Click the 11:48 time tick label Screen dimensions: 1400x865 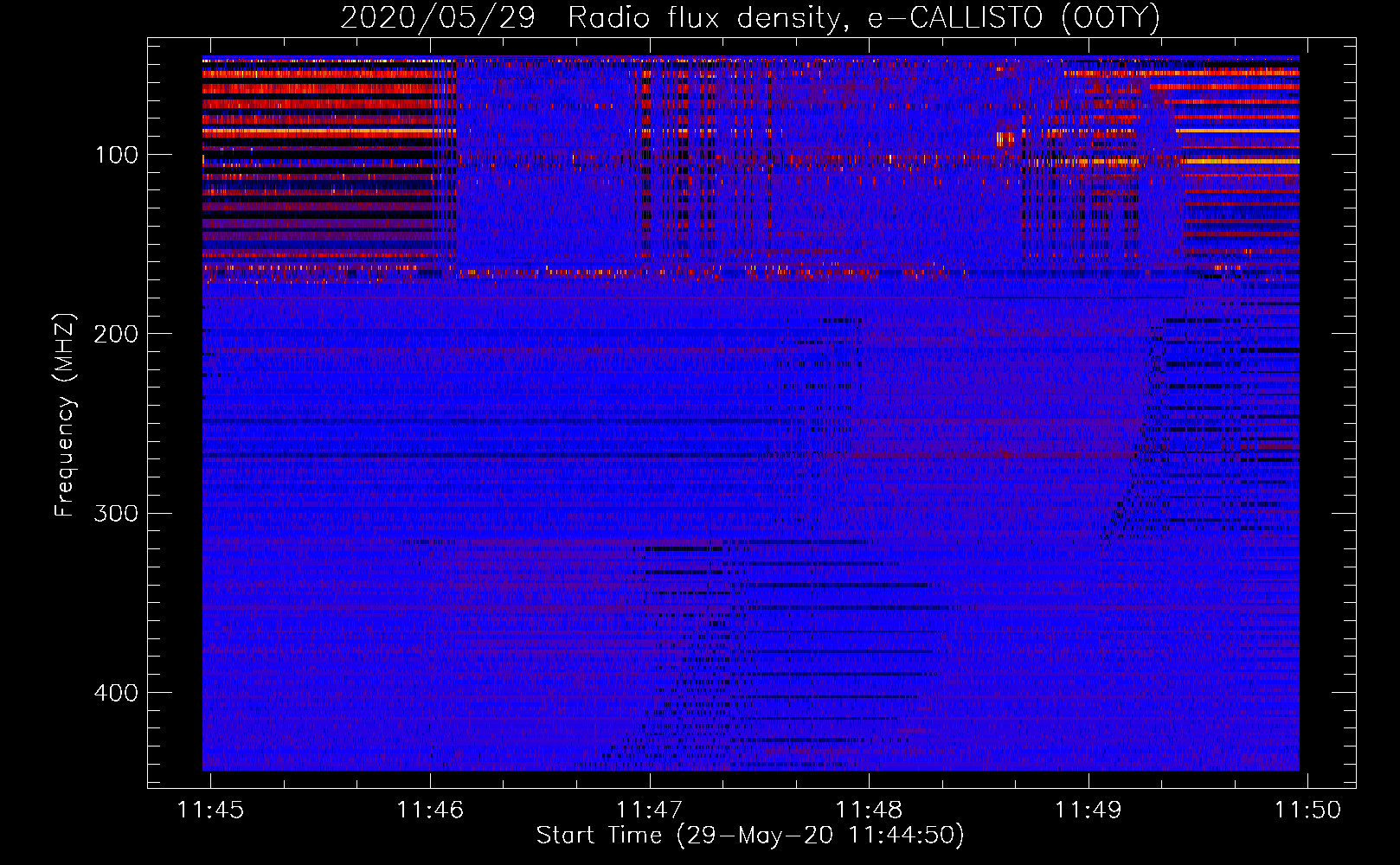869,811
